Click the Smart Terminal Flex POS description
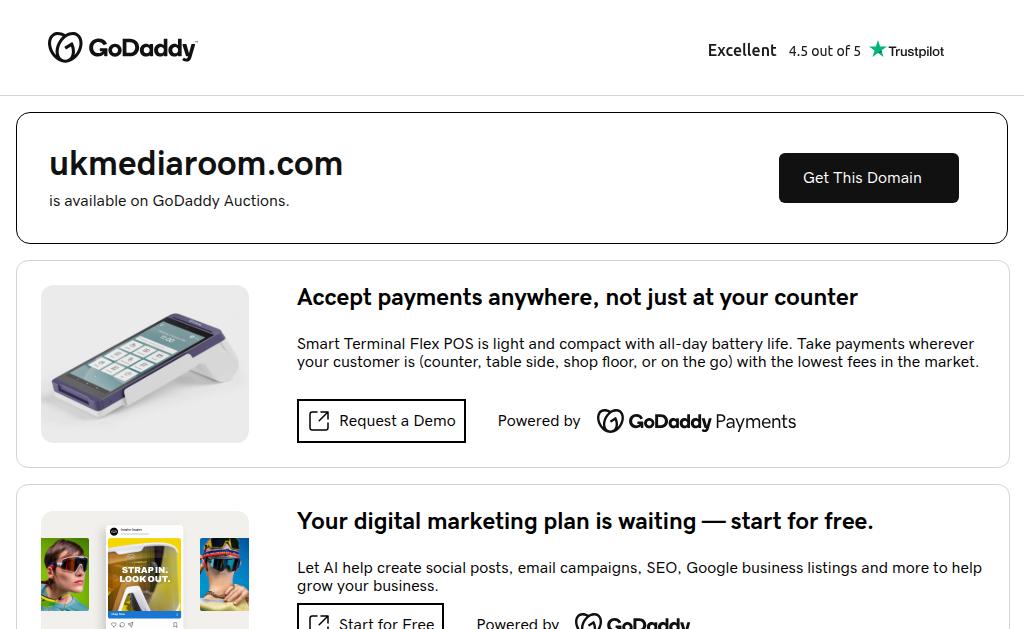1024x629 pixels. pyautogui.click(x=637, y=353)
